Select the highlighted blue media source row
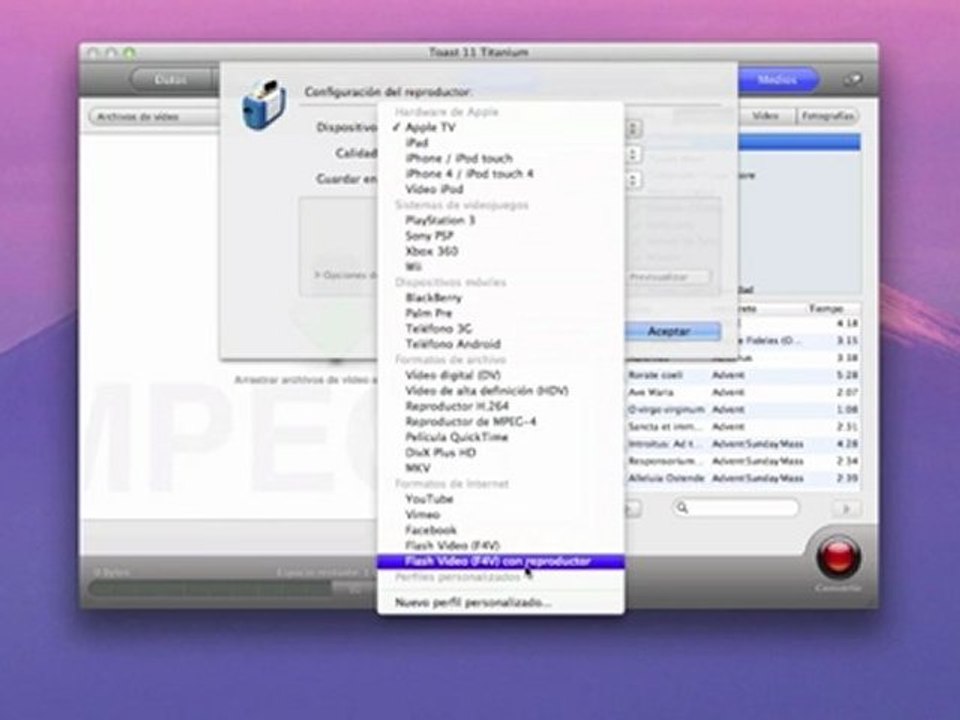The width and height of the screenshot is (960, 720). [x=800, y=143]
